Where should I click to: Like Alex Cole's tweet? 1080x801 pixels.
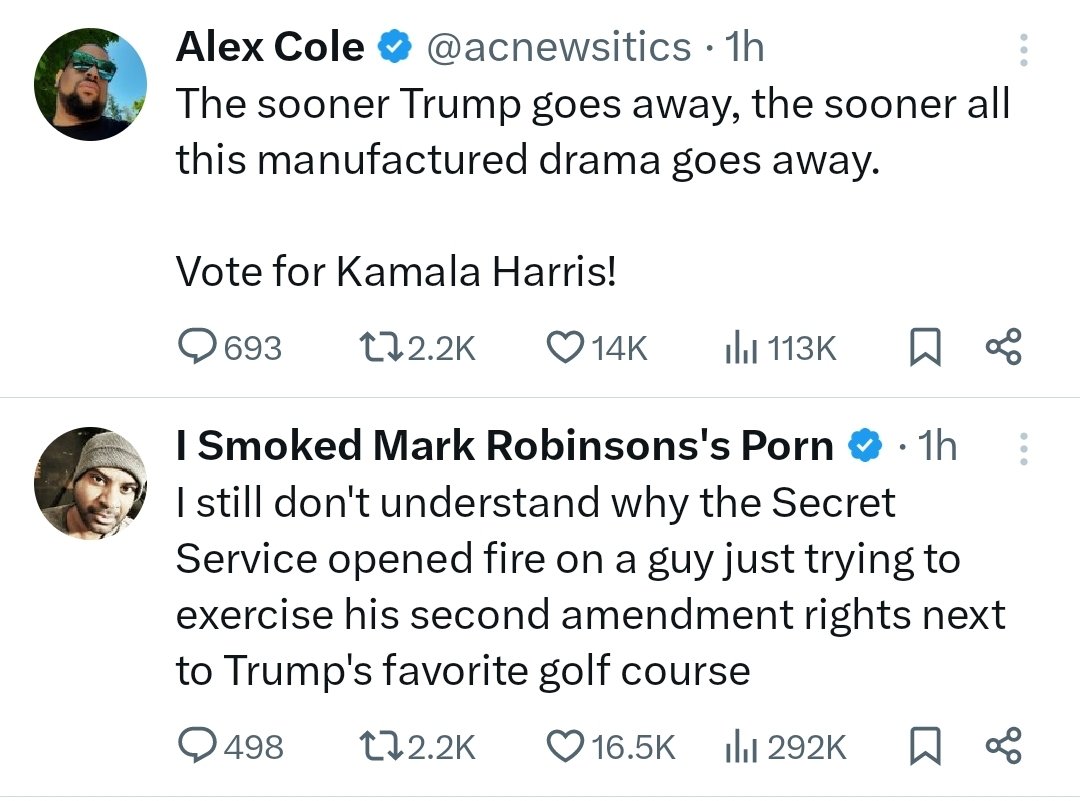(x=566, y=347)
